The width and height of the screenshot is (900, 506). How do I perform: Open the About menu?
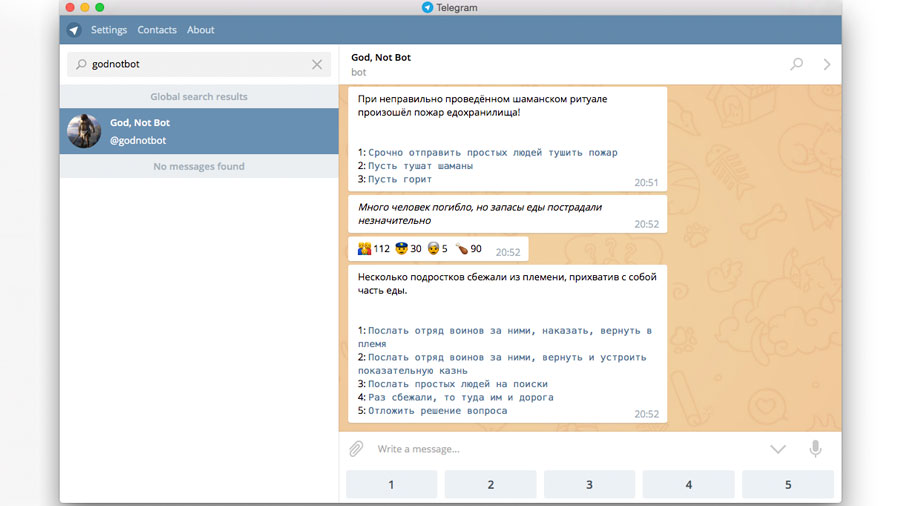click(x=200, y=30)
